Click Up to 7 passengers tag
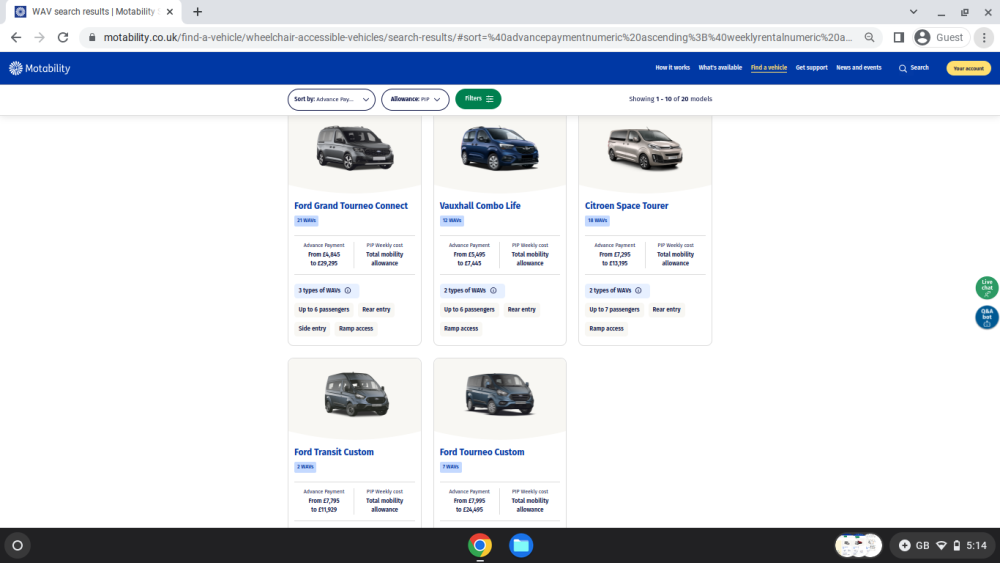This screenshot has height=563, width=1000. 614,309
